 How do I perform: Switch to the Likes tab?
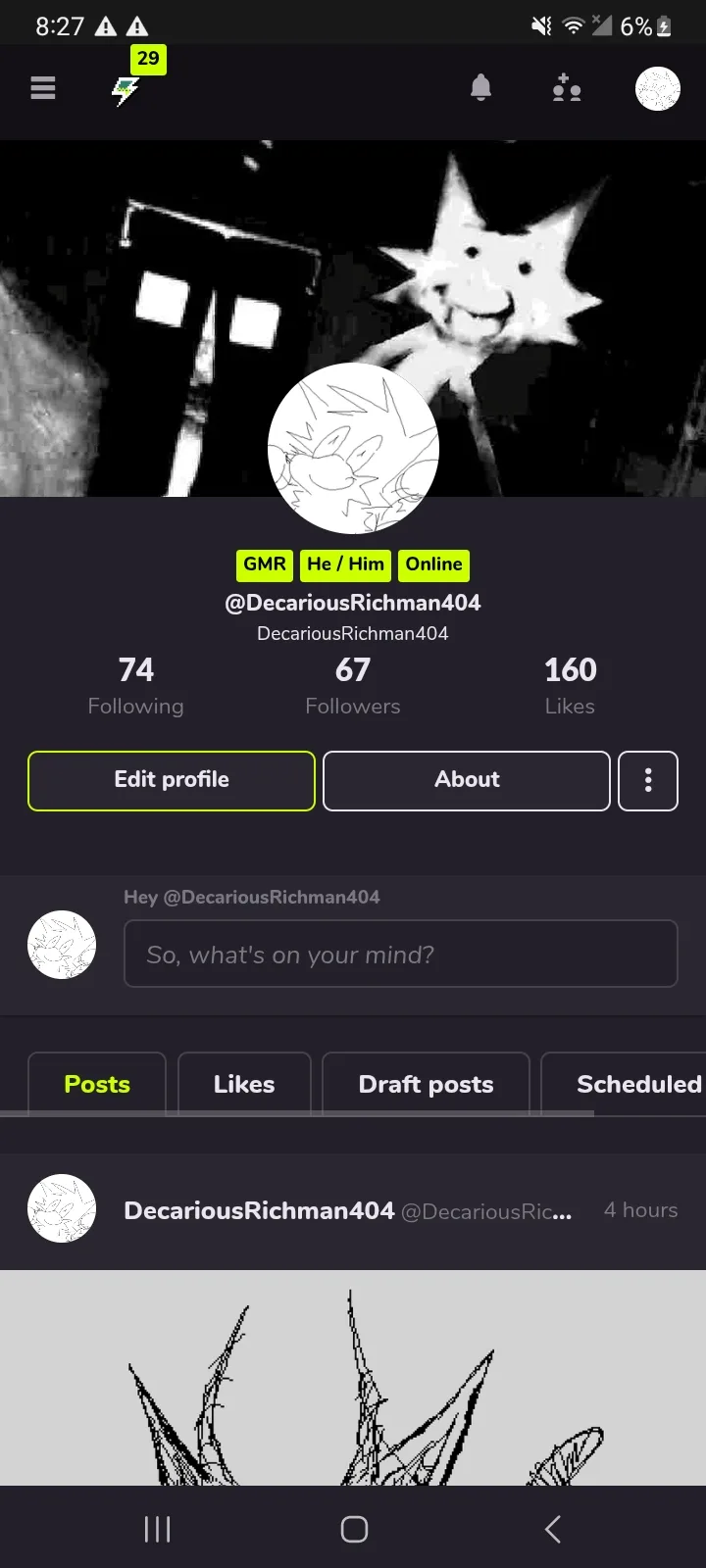click(x=244, y=1084)
